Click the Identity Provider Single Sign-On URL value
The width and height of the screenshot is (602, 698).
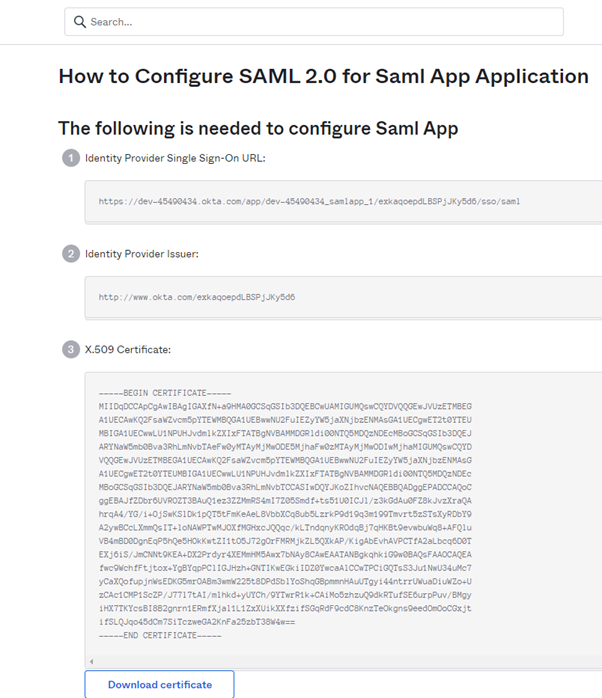point(309,201)
